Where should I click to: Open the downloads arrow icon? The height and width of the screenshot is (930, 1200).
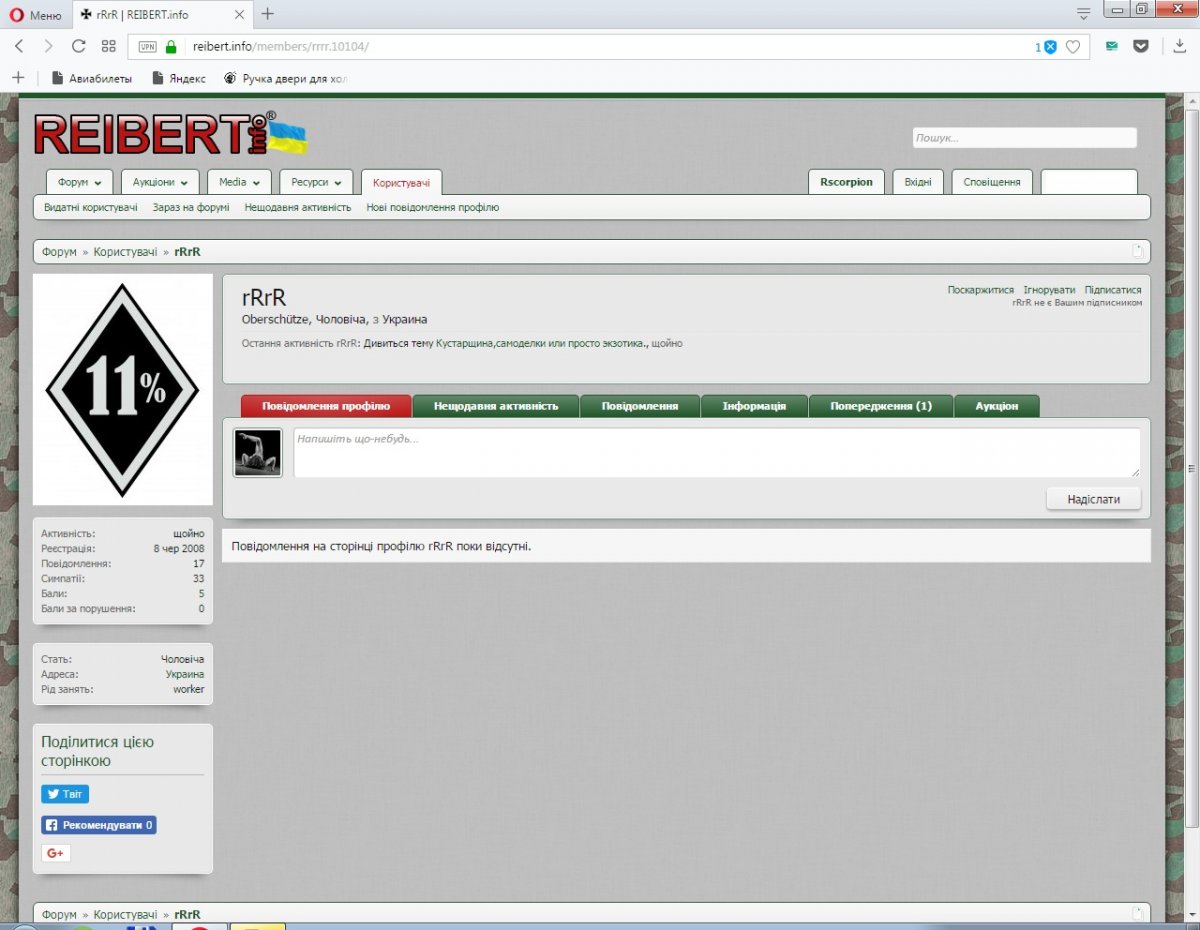(x=1180, y=46)
